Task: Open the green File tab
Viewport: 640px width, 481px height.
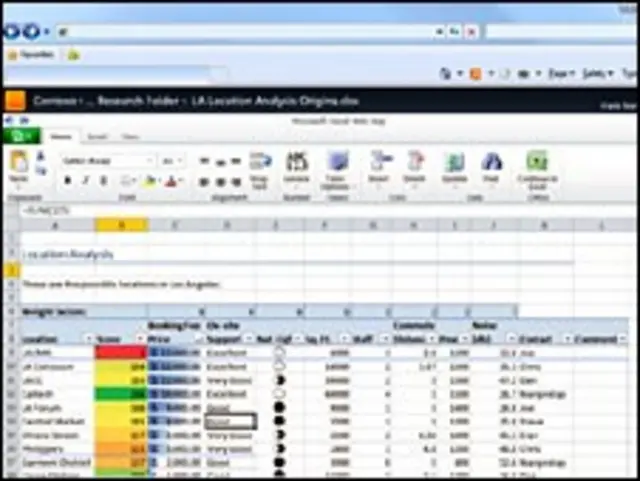Action: pos(22,136)
